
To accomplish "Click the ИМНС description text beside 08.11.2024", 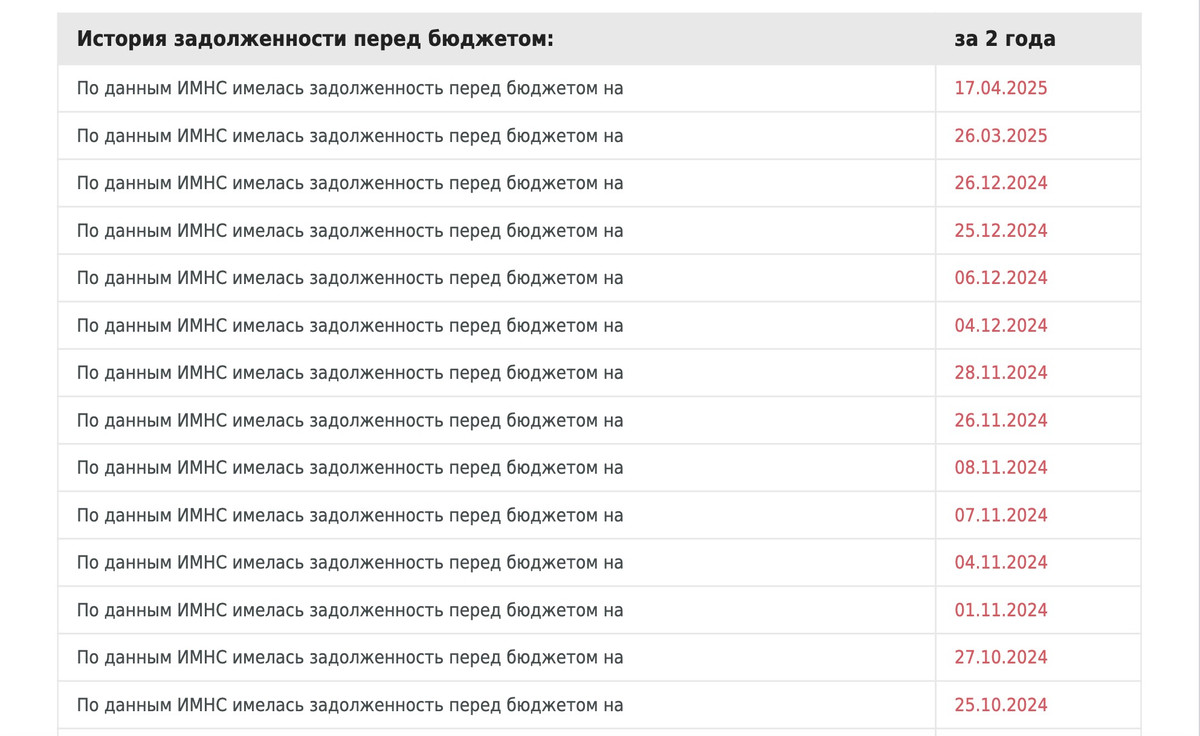I will click(x=349, y=468).
